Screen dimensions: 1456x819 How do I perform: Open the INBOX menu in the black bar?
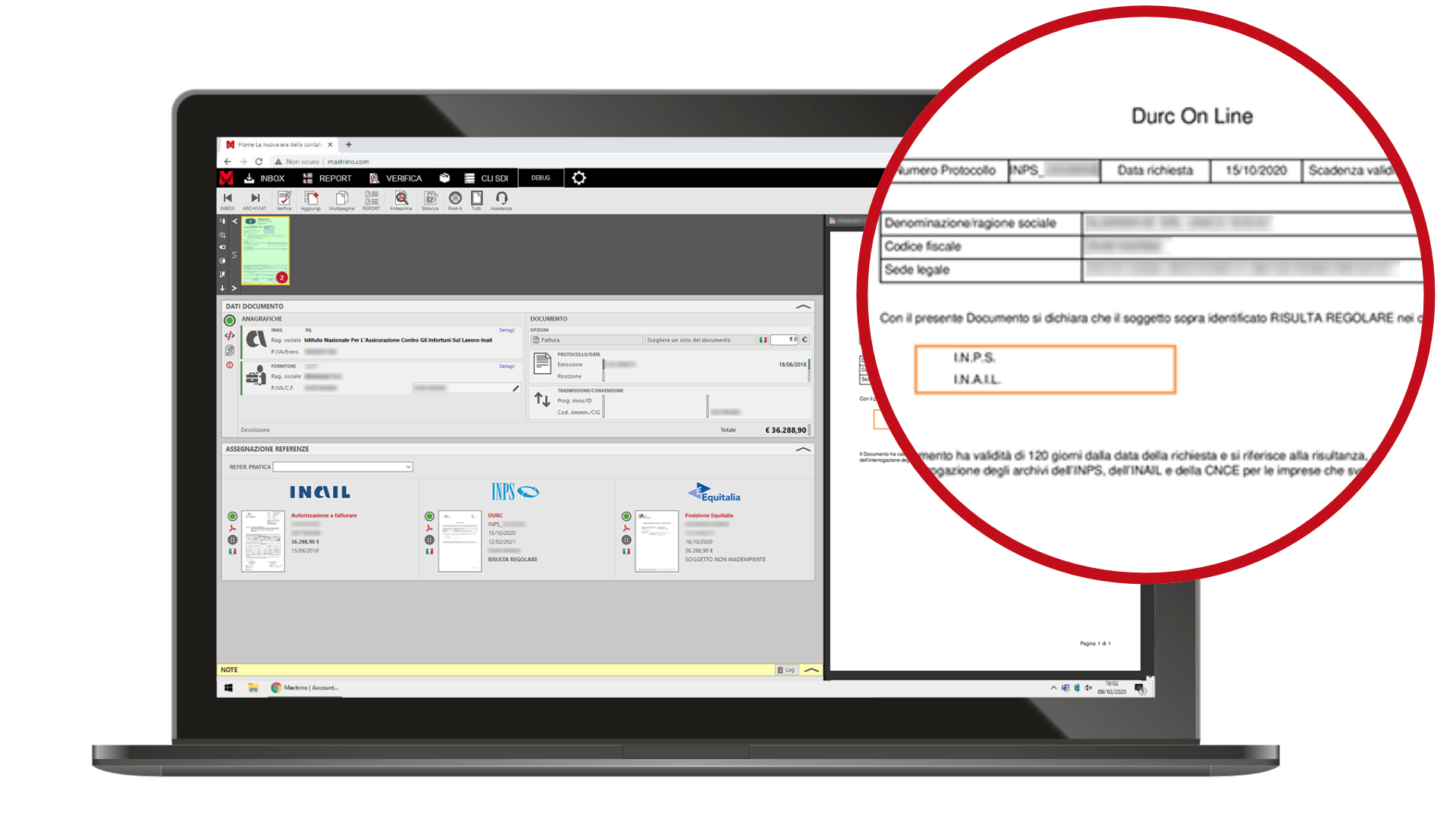(264, 178)
